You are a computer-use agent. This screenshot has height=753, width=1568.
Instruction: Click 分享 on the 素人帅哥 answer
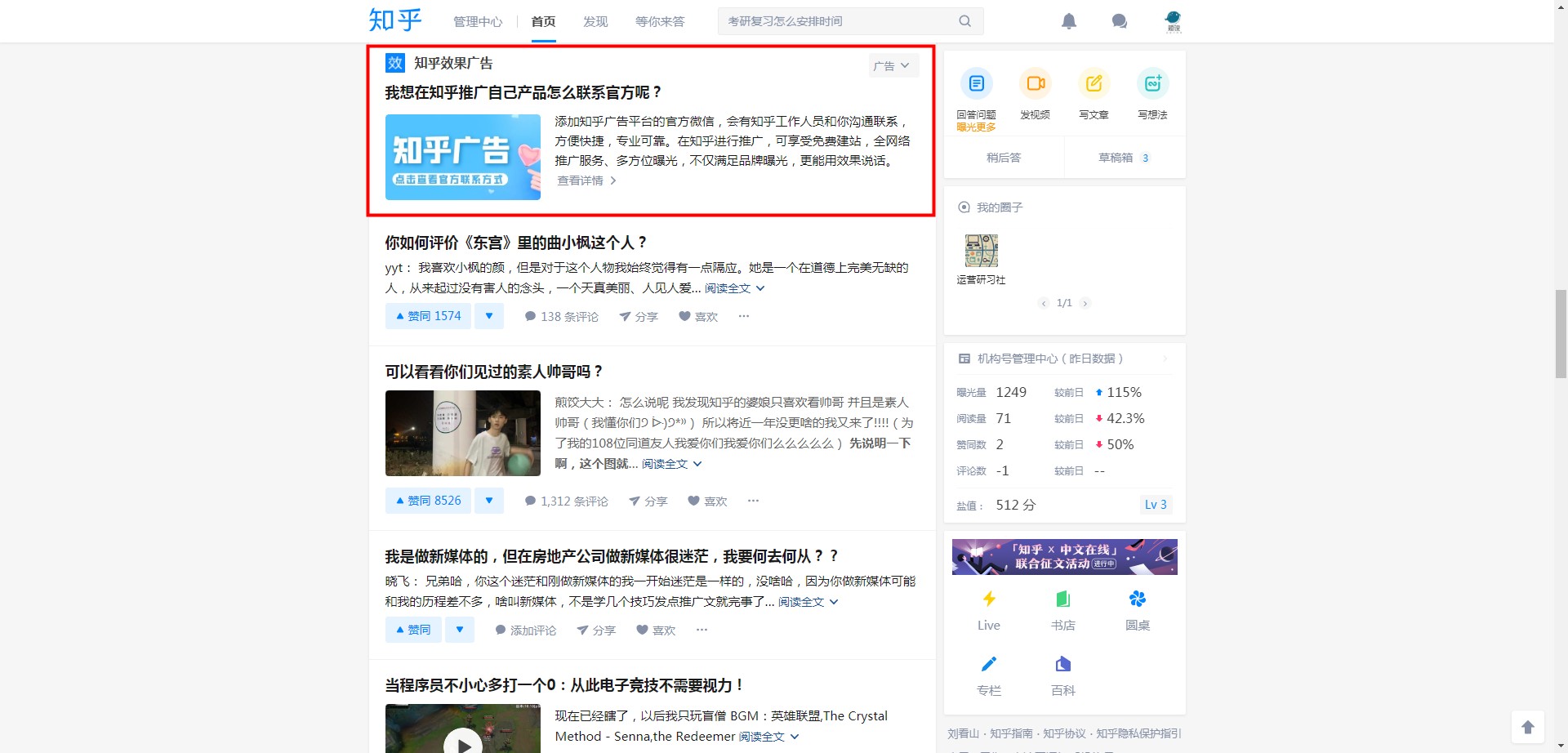coord(648,501)
